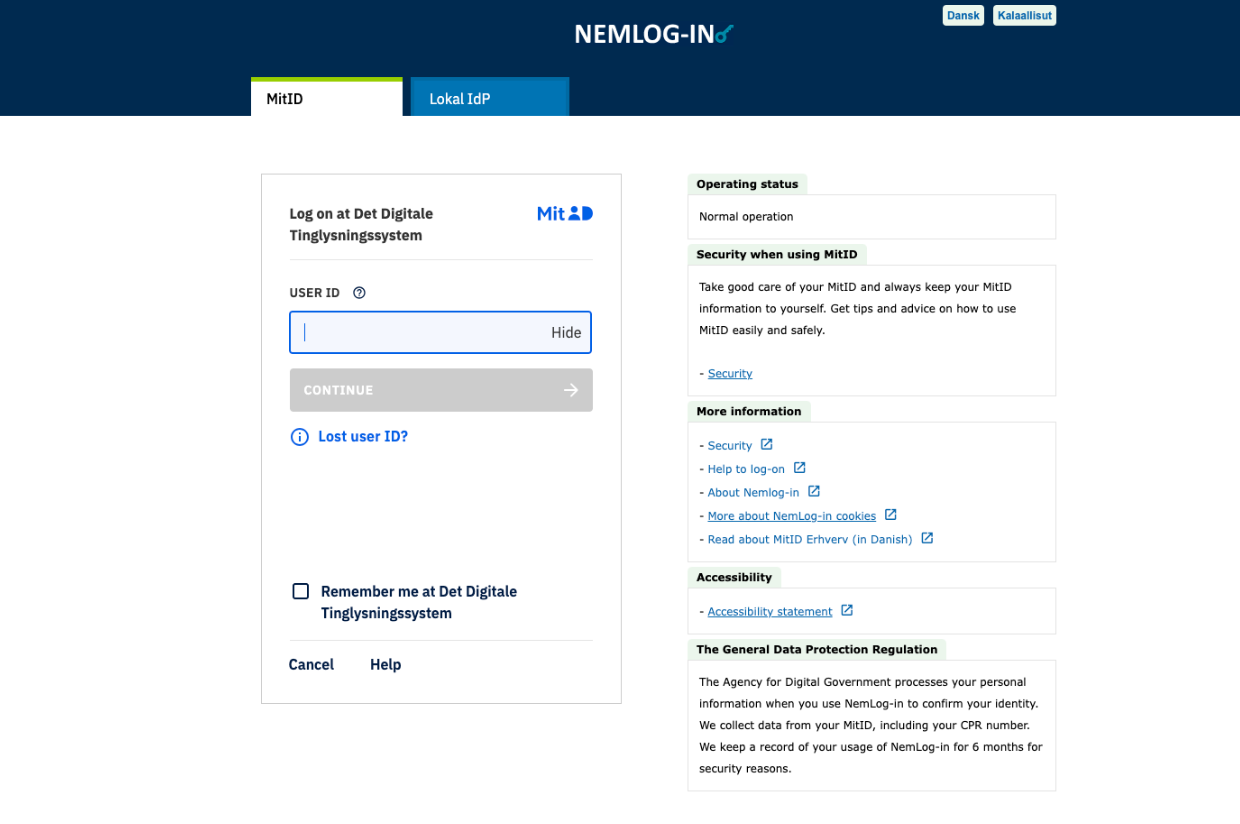Click the Normal operation status text
This screenshot has height=824, width=1240.
(x=746, y=217)
